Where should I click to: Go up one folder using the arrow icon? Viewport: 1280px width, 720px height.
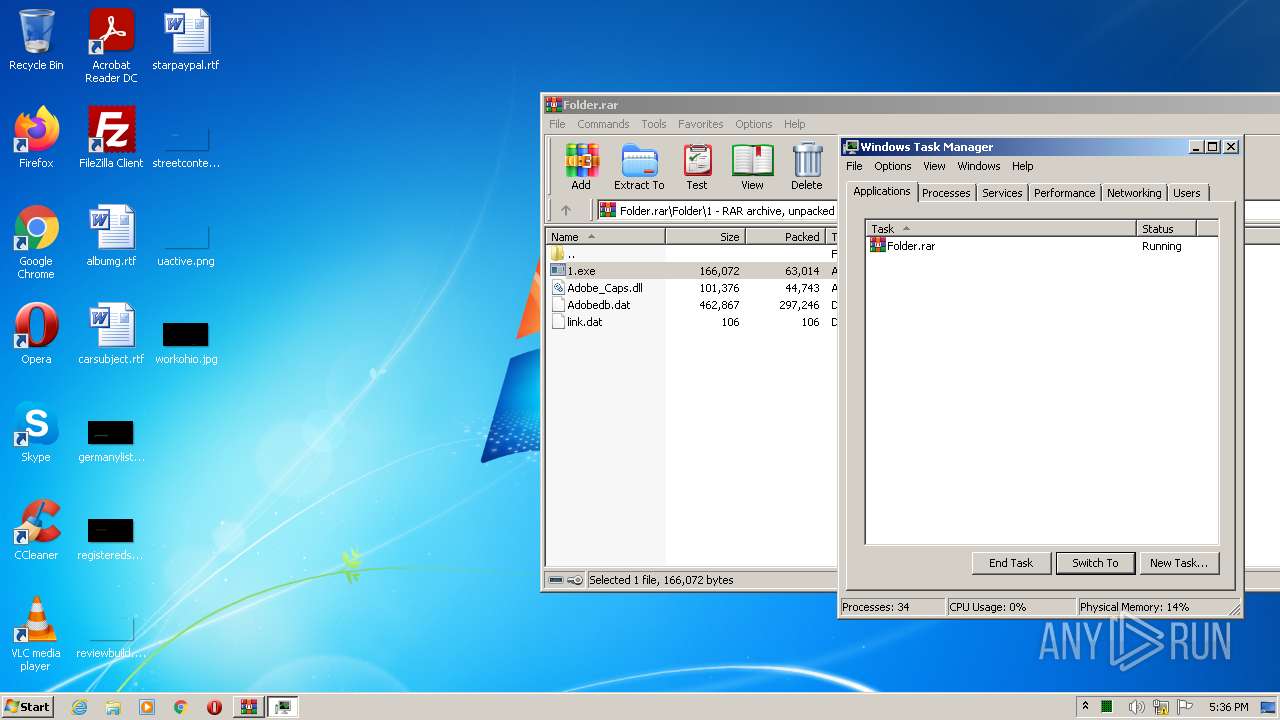tap(566, 210)
